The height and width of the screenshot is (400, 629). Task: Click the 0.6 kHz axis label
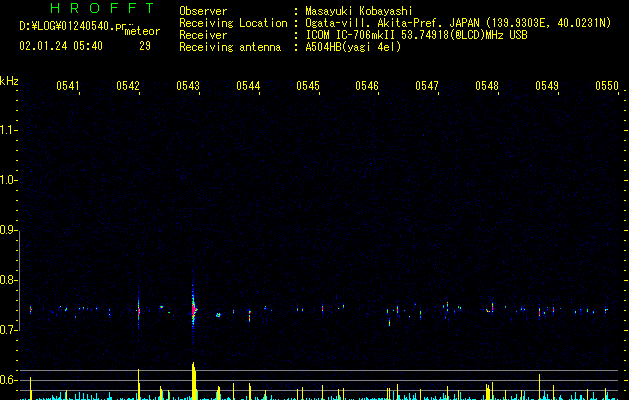tap(8, 380)
